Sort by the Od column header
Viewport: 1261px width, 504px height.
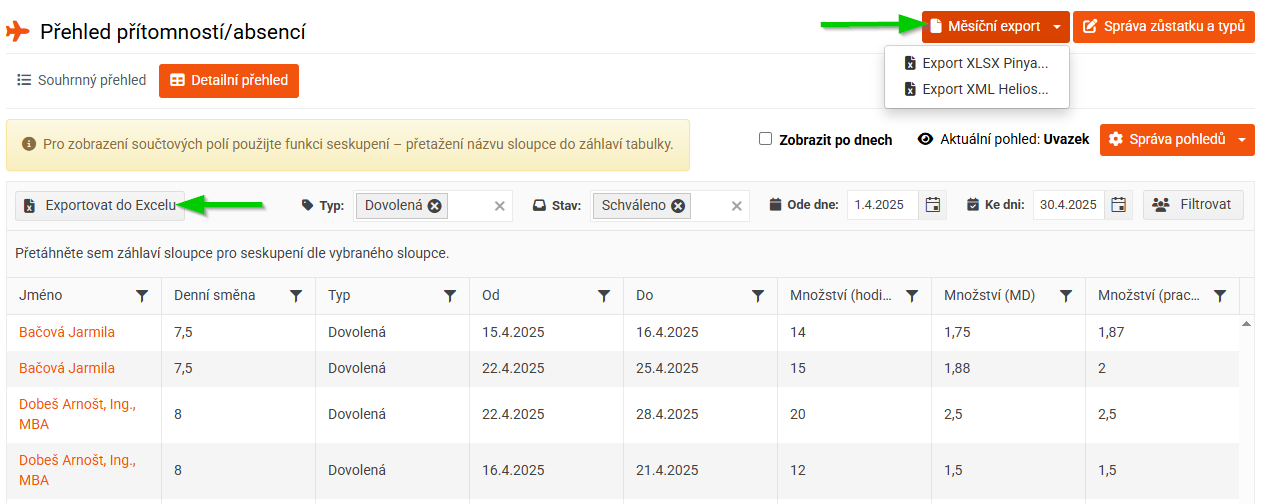[x=491, y=296]
